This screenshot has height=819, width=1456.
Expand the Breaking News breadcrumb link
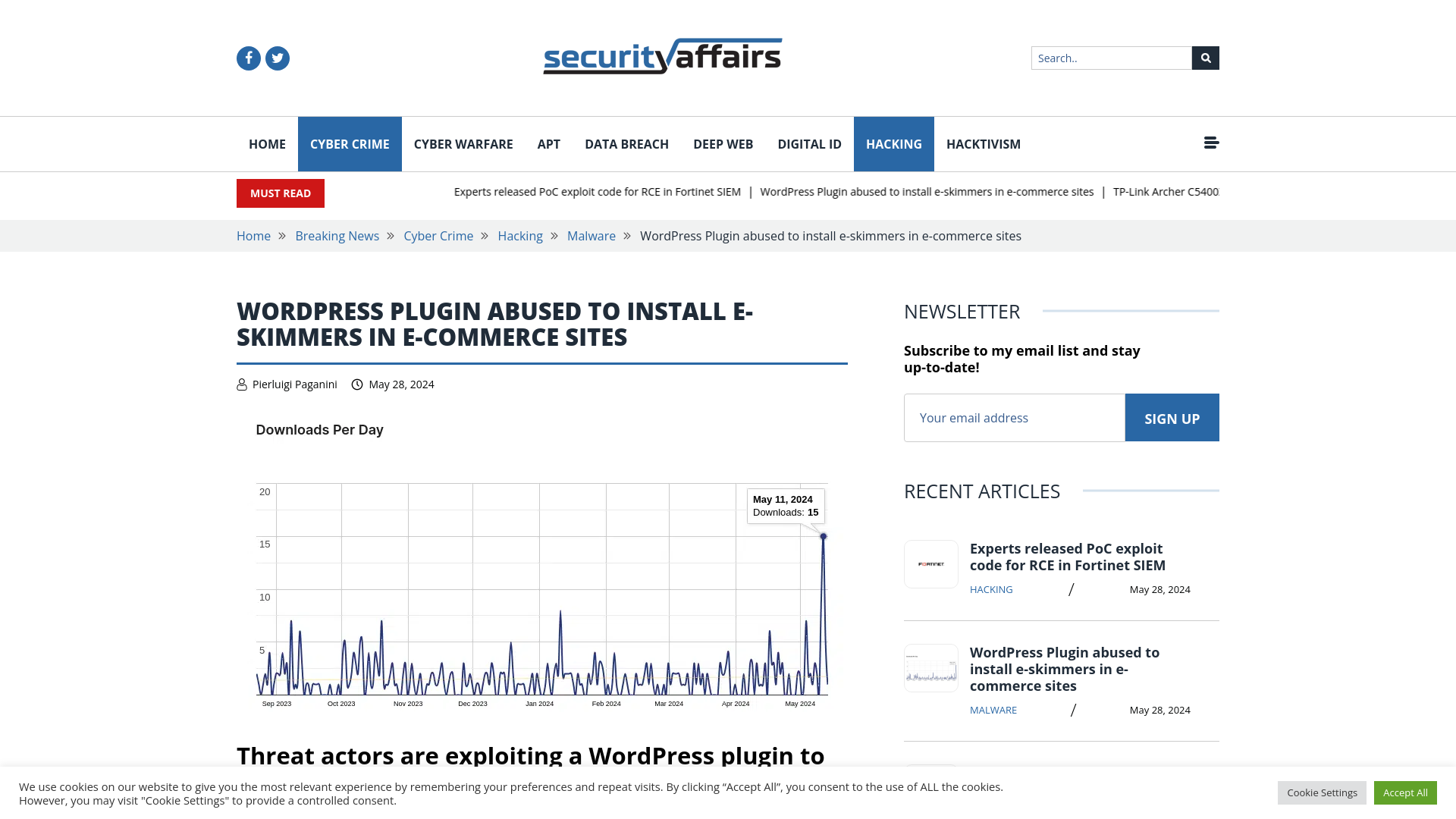(337, 235)
